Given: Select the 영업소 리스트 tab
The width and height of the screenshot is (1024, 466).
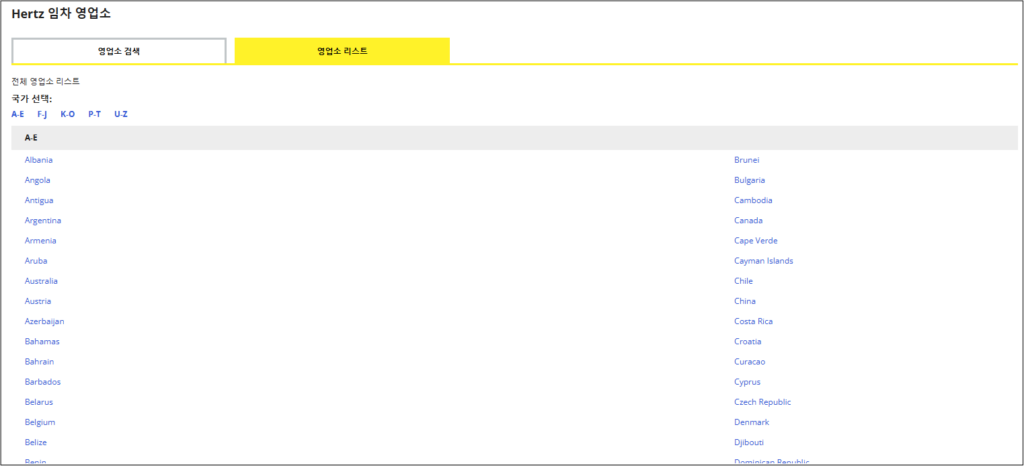Looking at the screenshot, I should [342, 51].
